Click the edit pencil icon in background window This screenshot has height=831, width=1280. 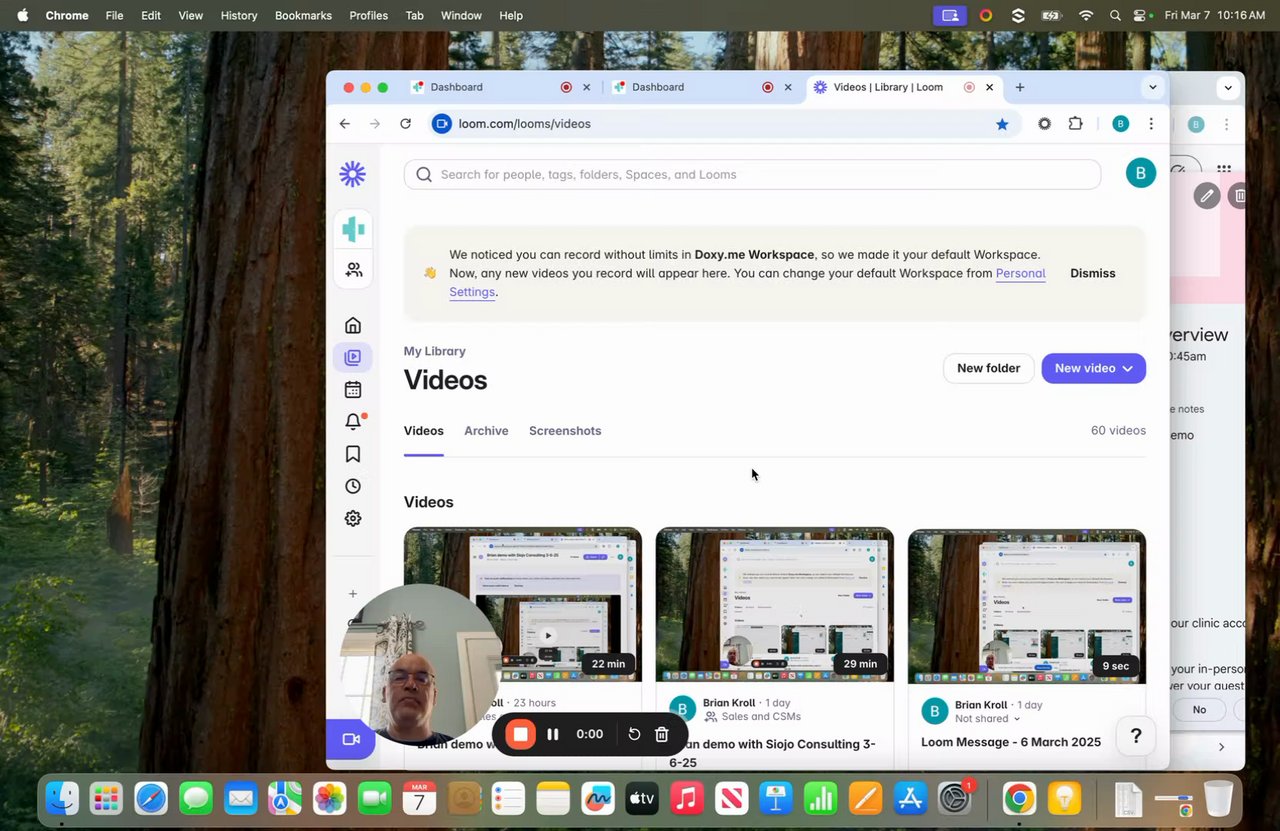click(1207, 196)
